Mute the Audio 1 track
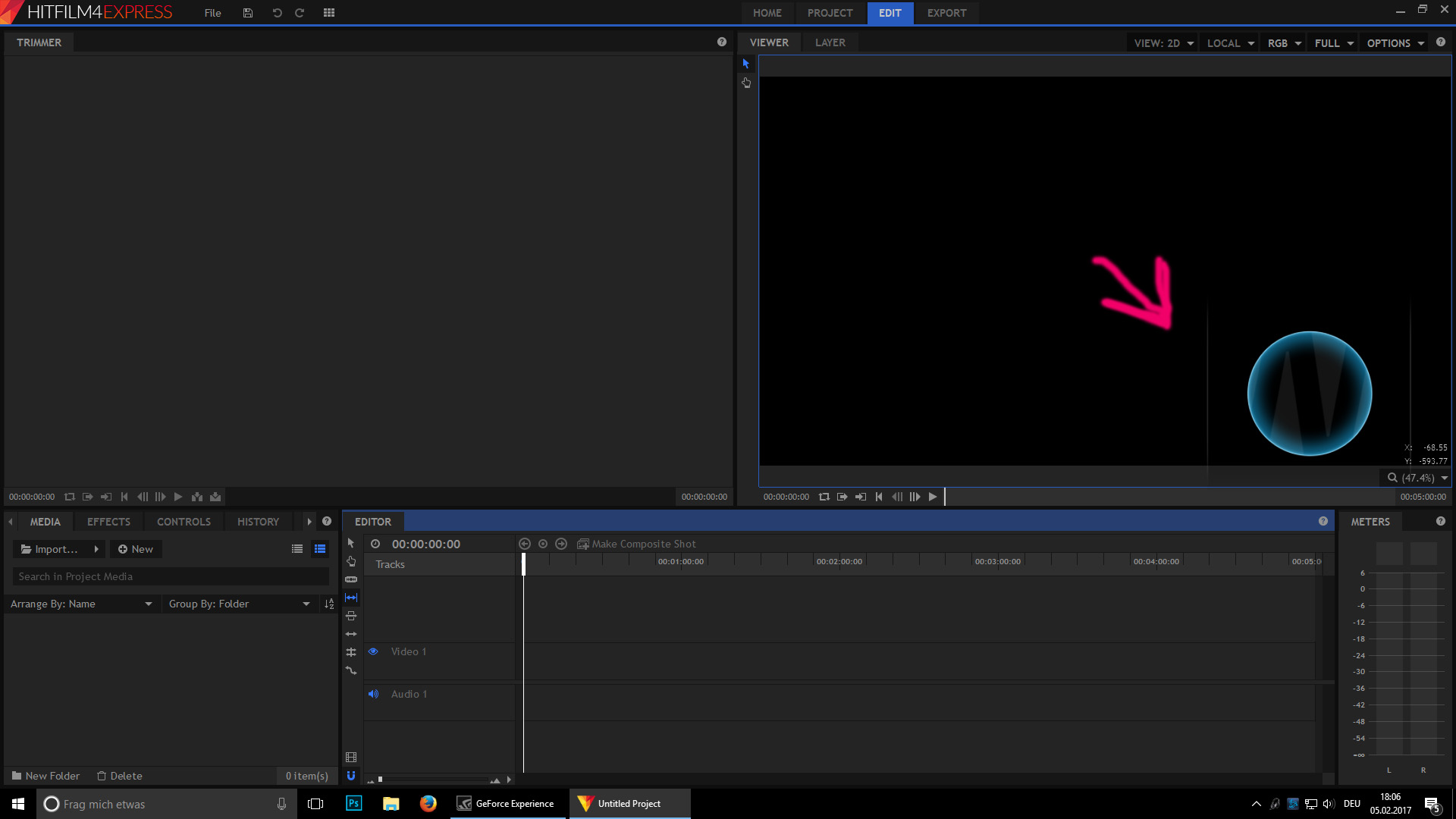Screen dimensions: 1456x819 pyautogui.click(x=373, y=694)
